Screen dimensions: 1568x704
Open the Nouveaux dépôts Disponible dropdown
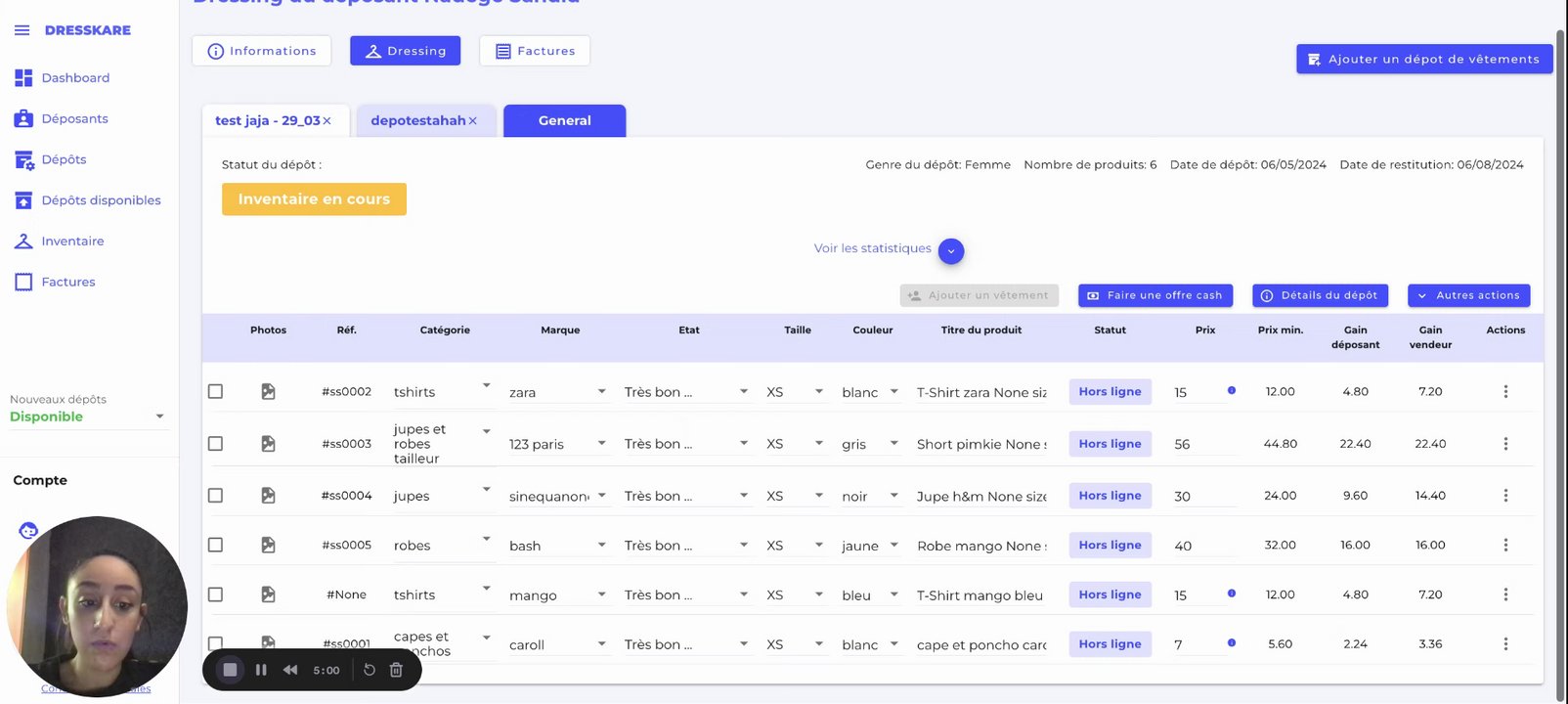87,417
